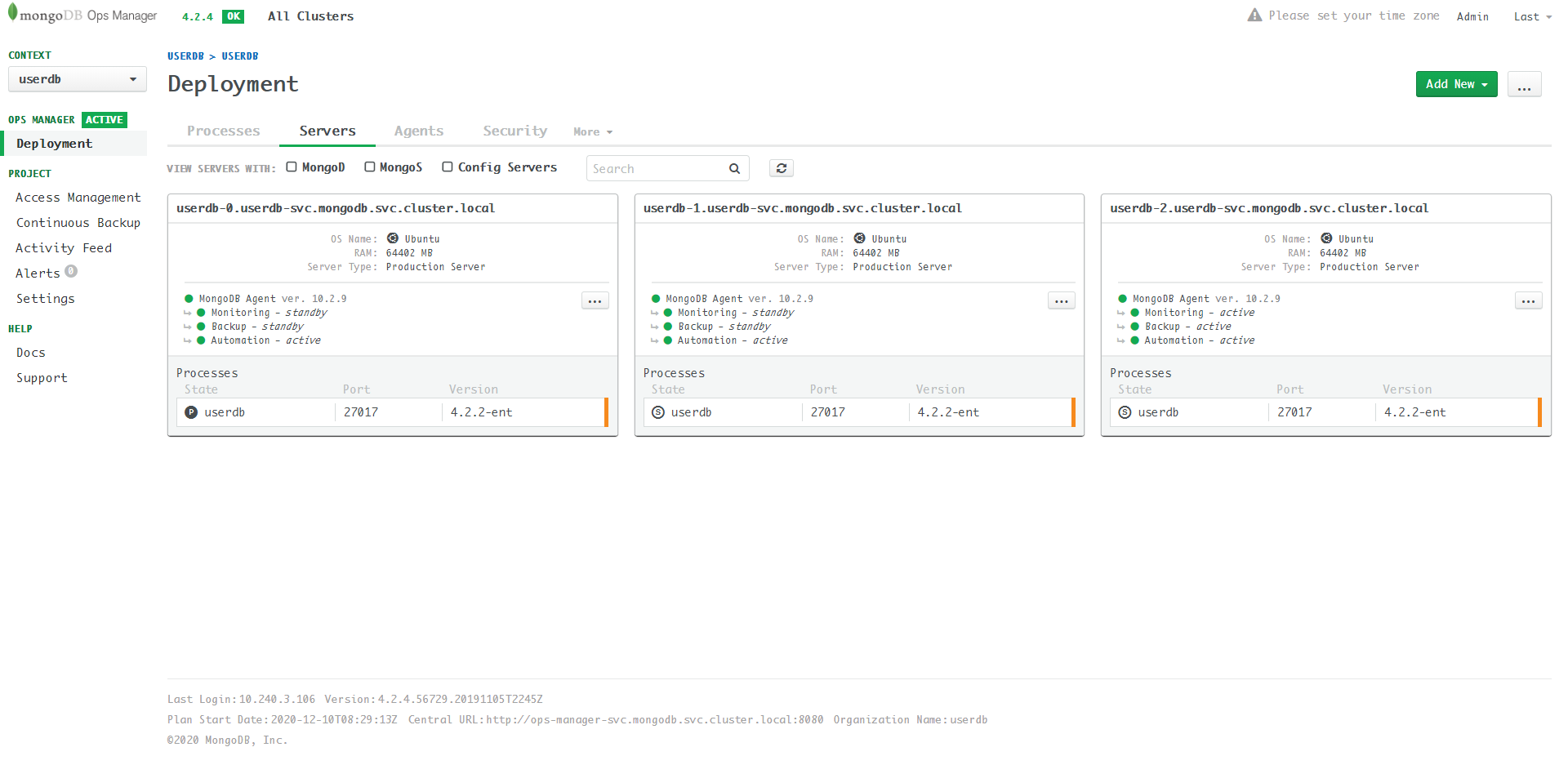Click Monitoring standby status dot on userdb-0
Viewport: 1568px width, 765px height.
[x=201, y=313]
